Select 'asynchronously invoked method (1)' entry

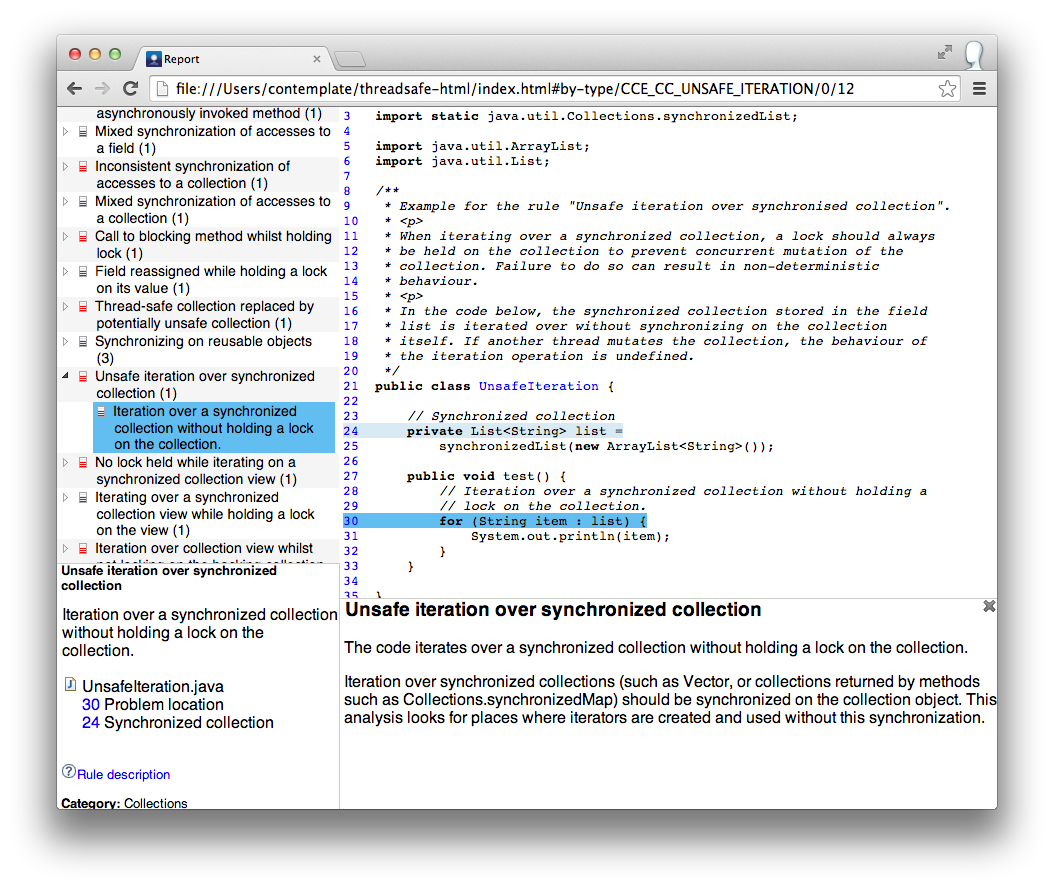coord(209,114)
